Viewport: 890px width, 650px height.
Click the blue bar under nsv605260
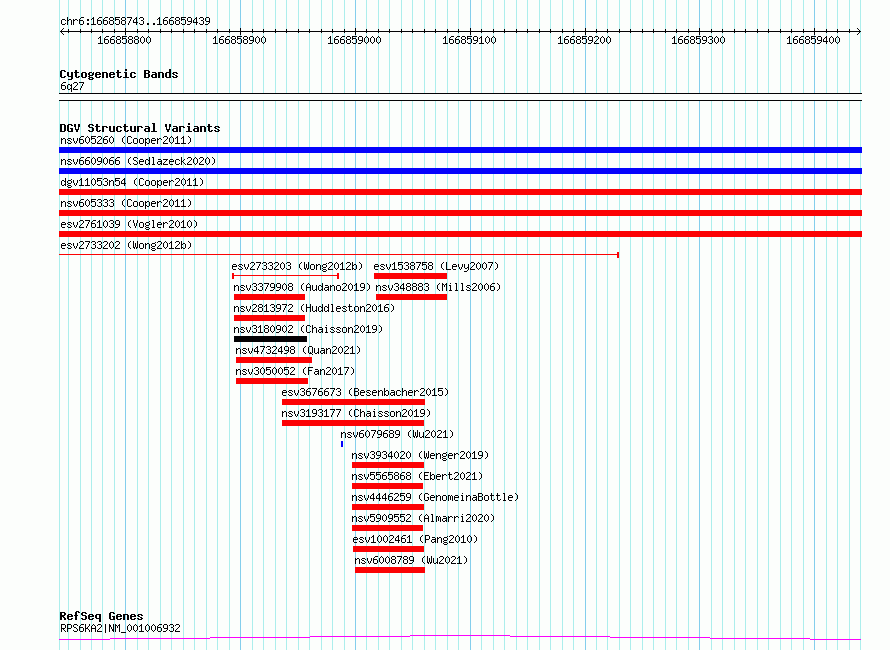(x=460, y=150)
